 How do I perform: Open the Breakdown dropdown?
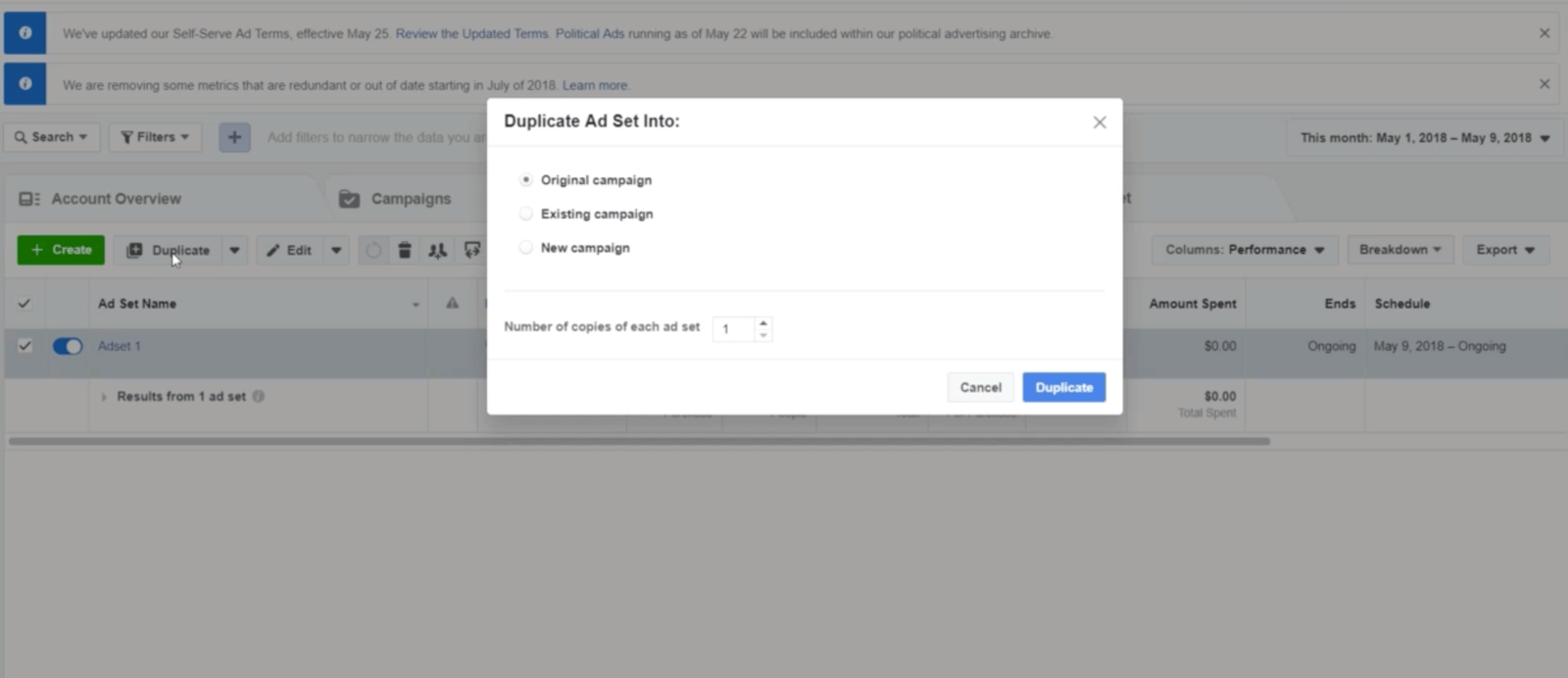pyautogui.click(x=1400, y=250)
